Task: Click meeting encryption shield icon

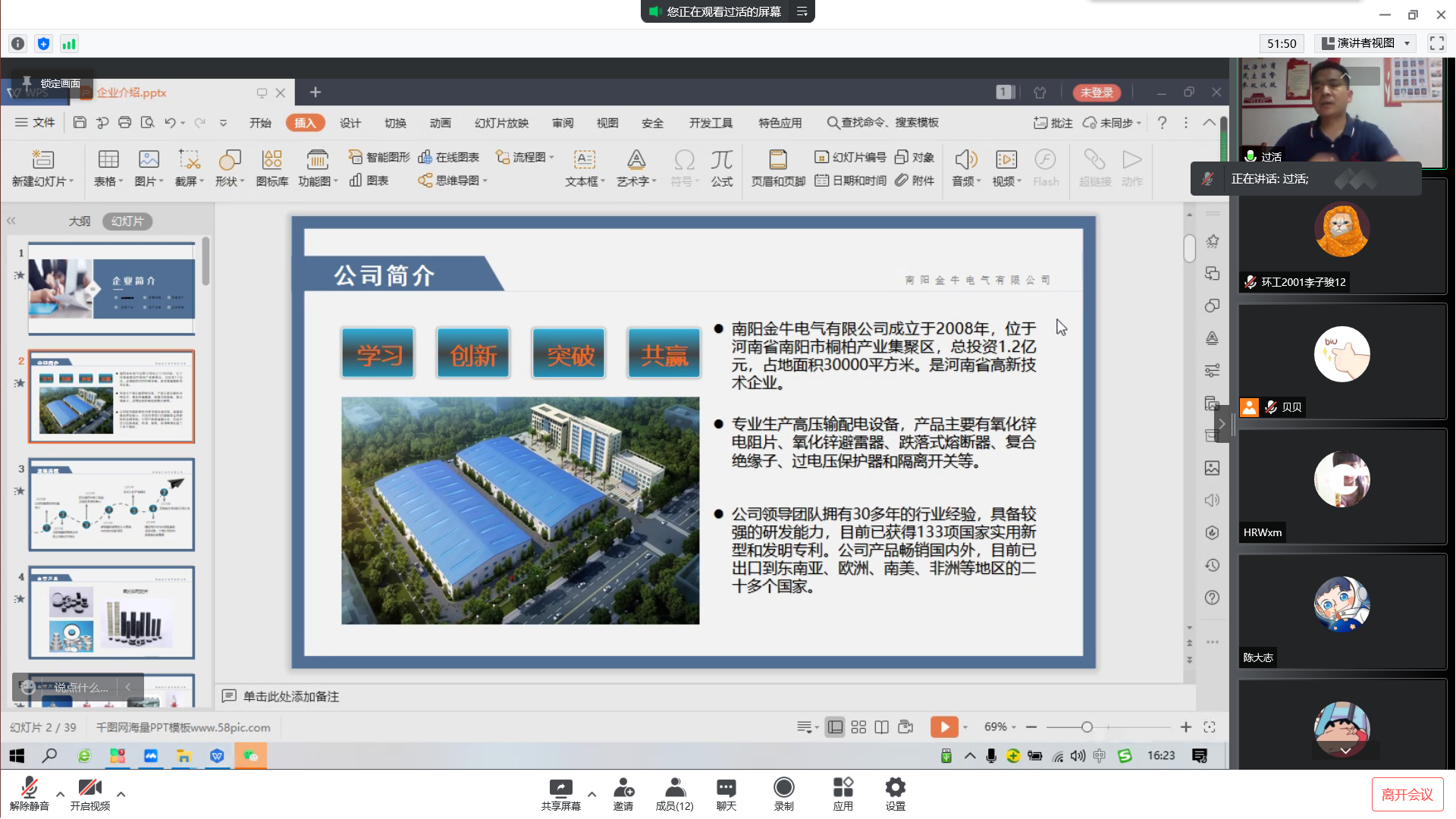Action: pos(43,44)
